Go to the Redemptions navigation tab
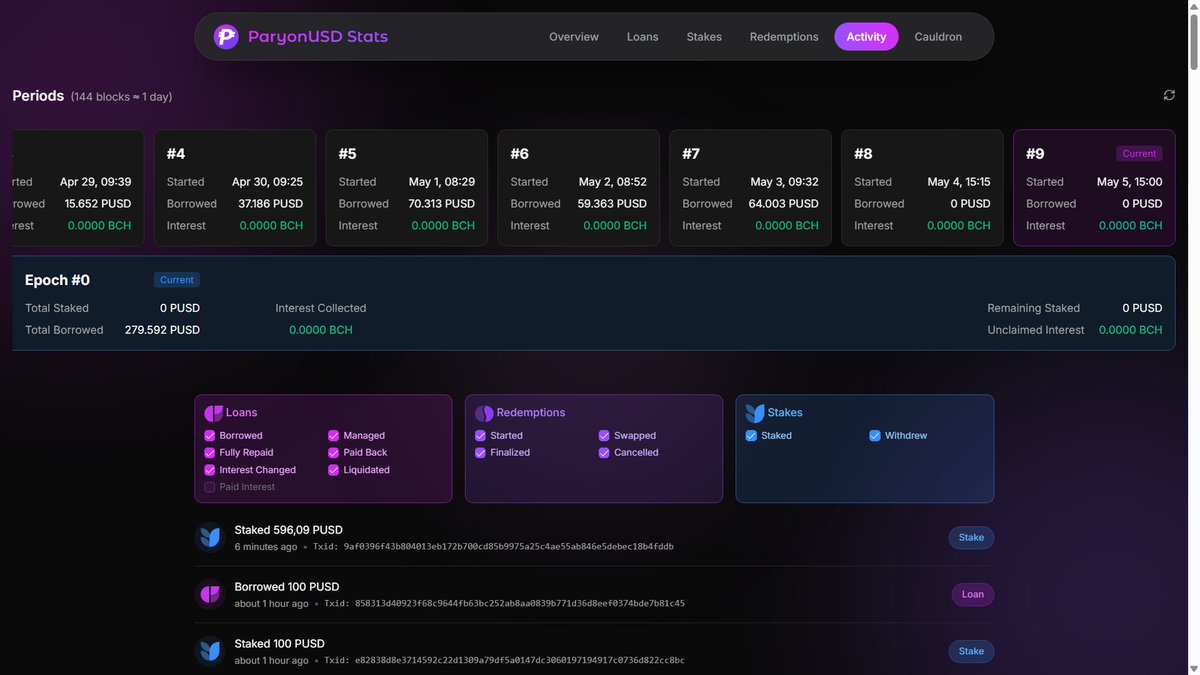1200x675 pixels. (x=784, y=37)
